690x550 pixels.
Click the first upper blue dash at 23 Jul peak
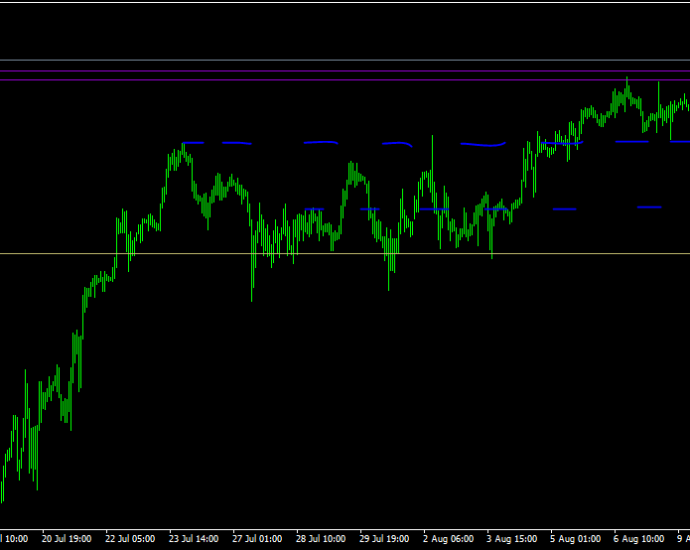tap(193, 143)
